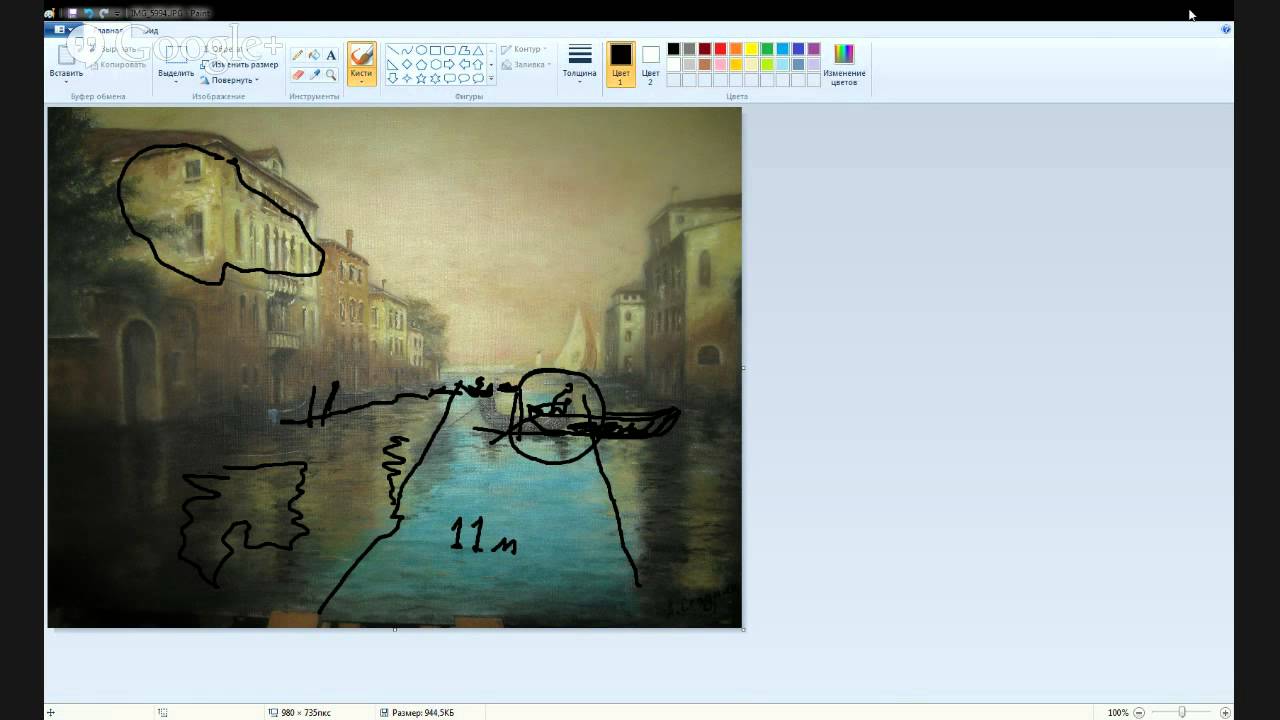Viewport: 1280px width, 720px height.
Task: Click the 980 × 735пкс dimensions text
Action: click(x=306, y=713)
